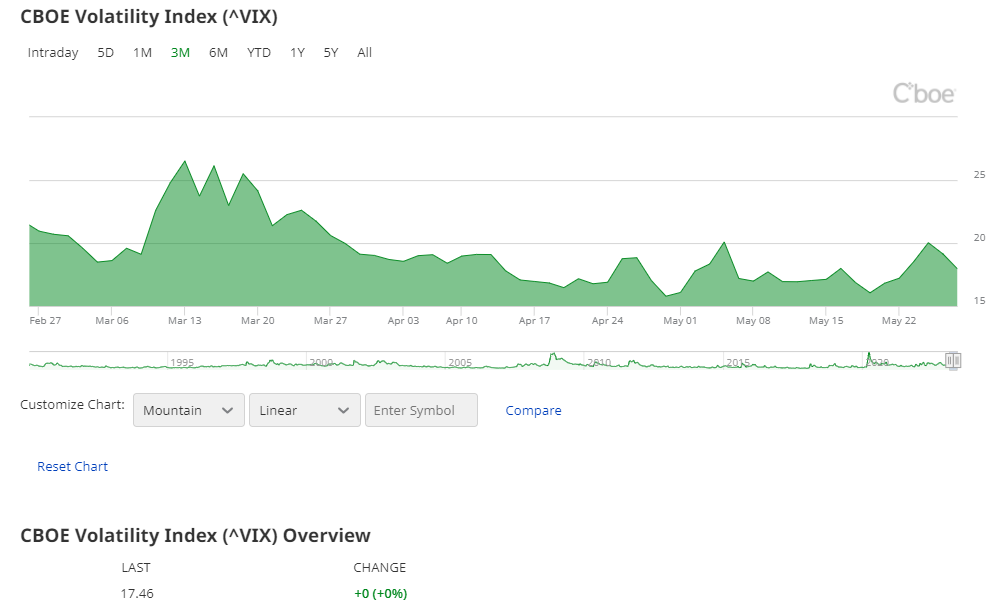The height and width of the screenshot is (607, 996).
Task: Switch chart to Intraday range
Action: coord(53,53)
